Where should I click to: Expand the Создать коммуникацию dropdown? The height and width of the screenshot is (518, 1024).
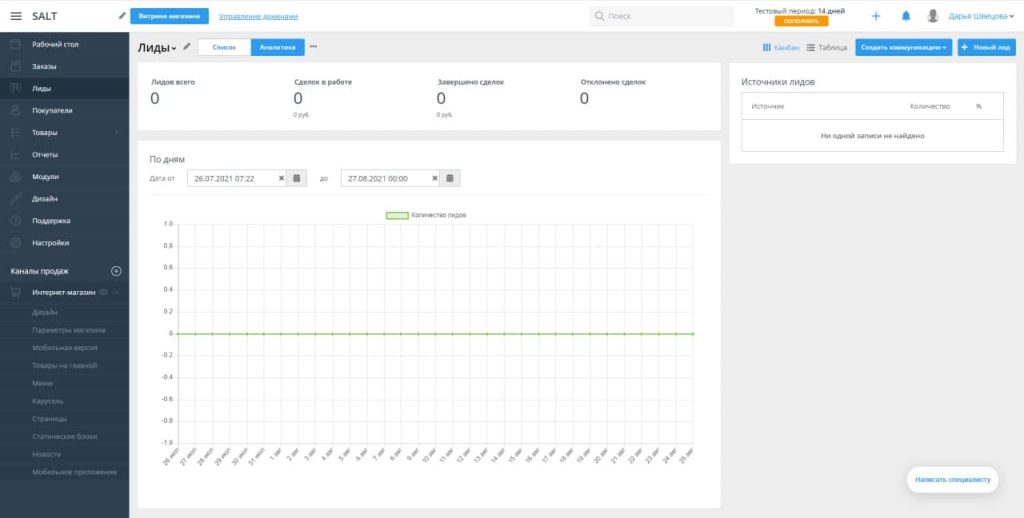tap(903, 47)
